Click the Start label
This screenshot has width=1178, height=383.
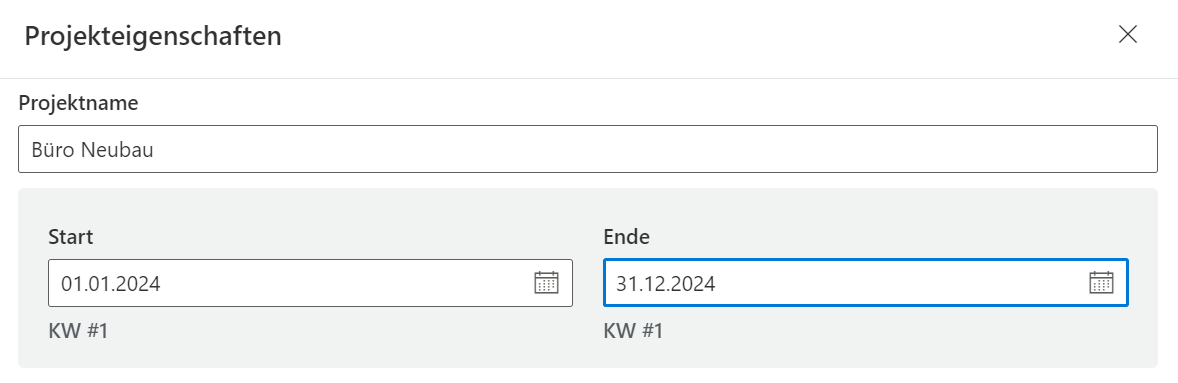pos(71,237)
